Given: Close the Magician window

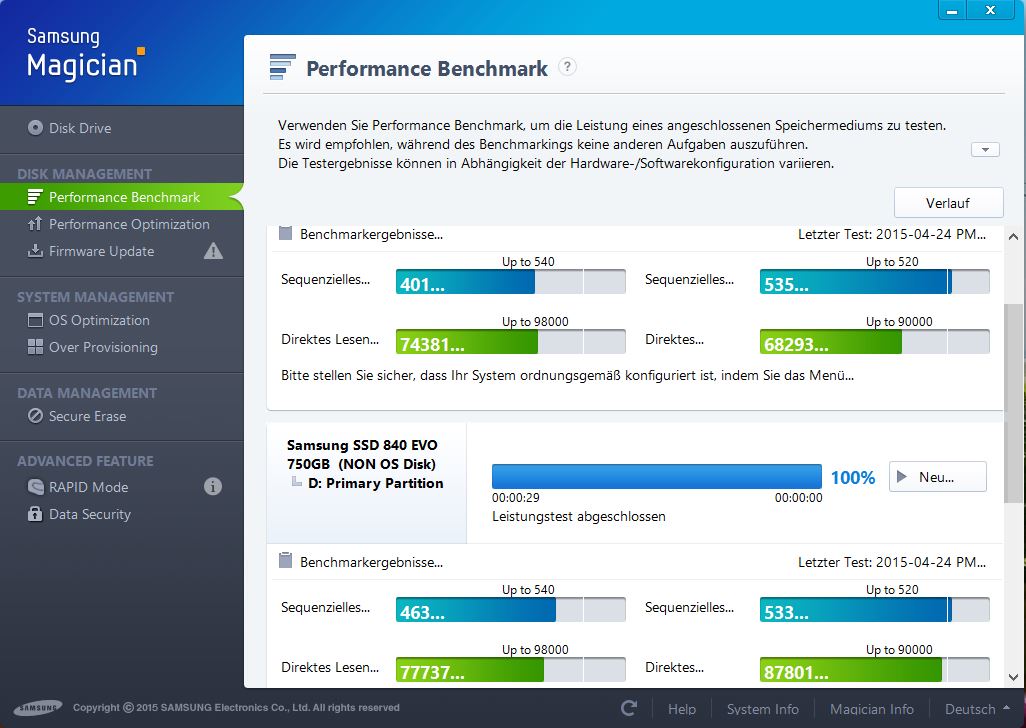Looking at the screenshot, I should pyautogui.click(x=990, y=10).
